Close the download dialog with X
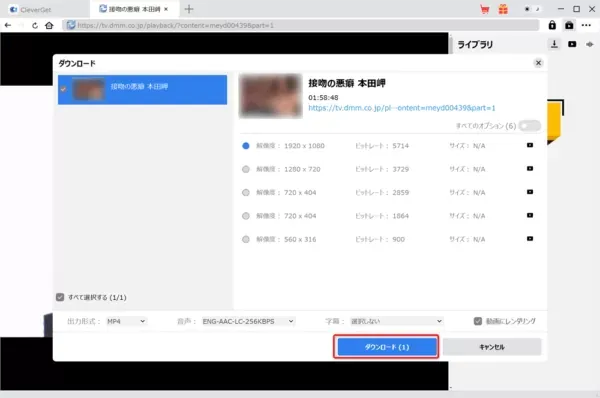 pos(538,63)
